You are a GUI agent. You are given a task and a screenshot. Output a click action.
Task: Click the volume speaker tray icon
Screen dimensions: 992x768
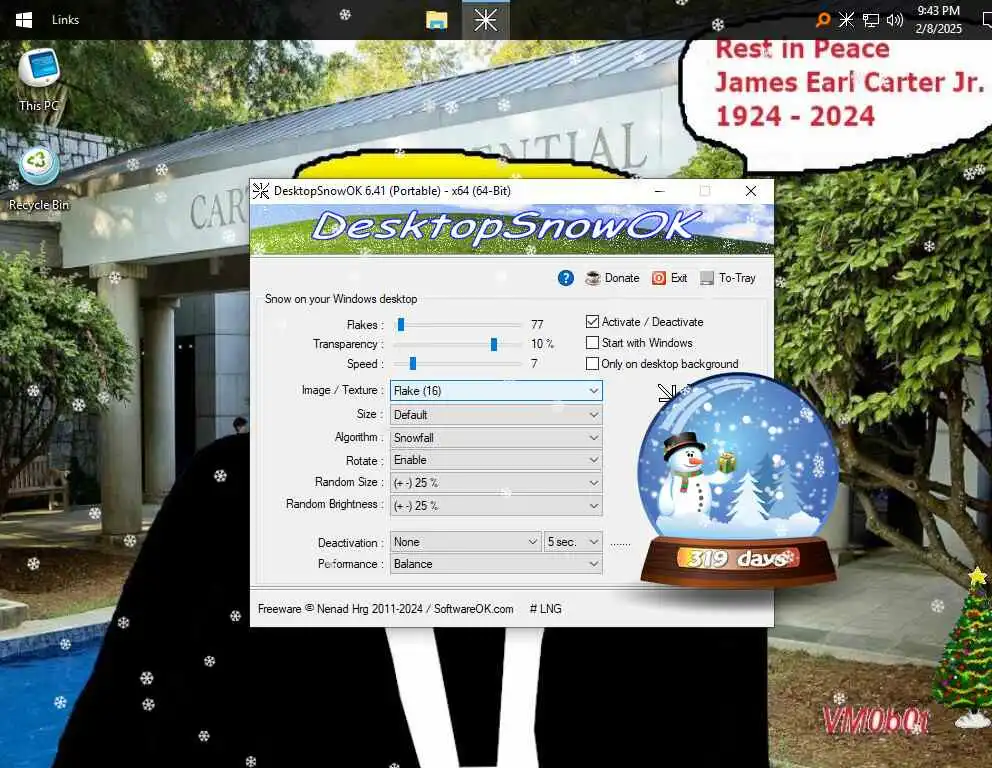pyautogui.click(x=895, y=20)
